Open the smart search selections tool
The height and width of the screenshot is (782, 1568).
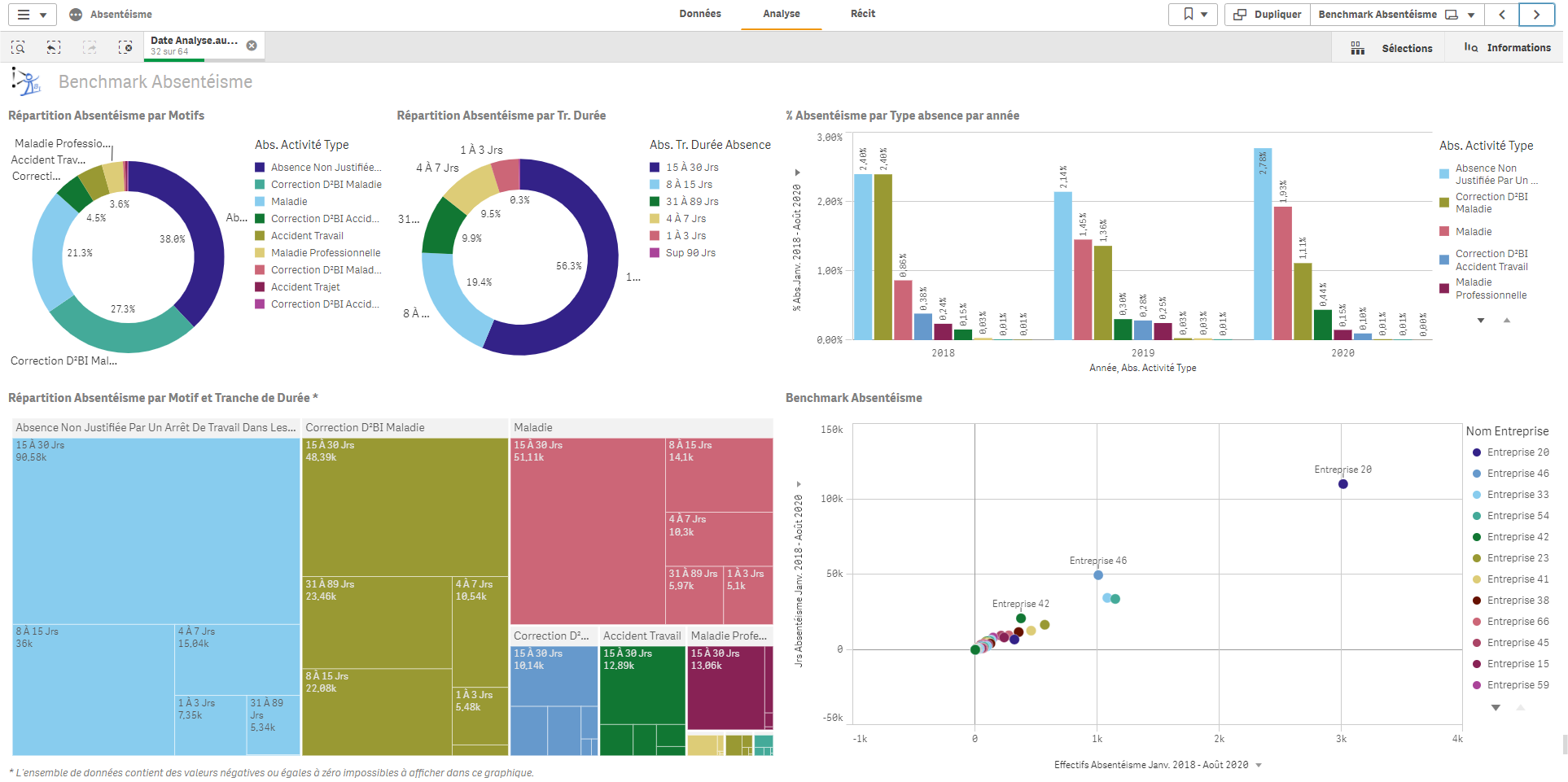coord(18,48)
